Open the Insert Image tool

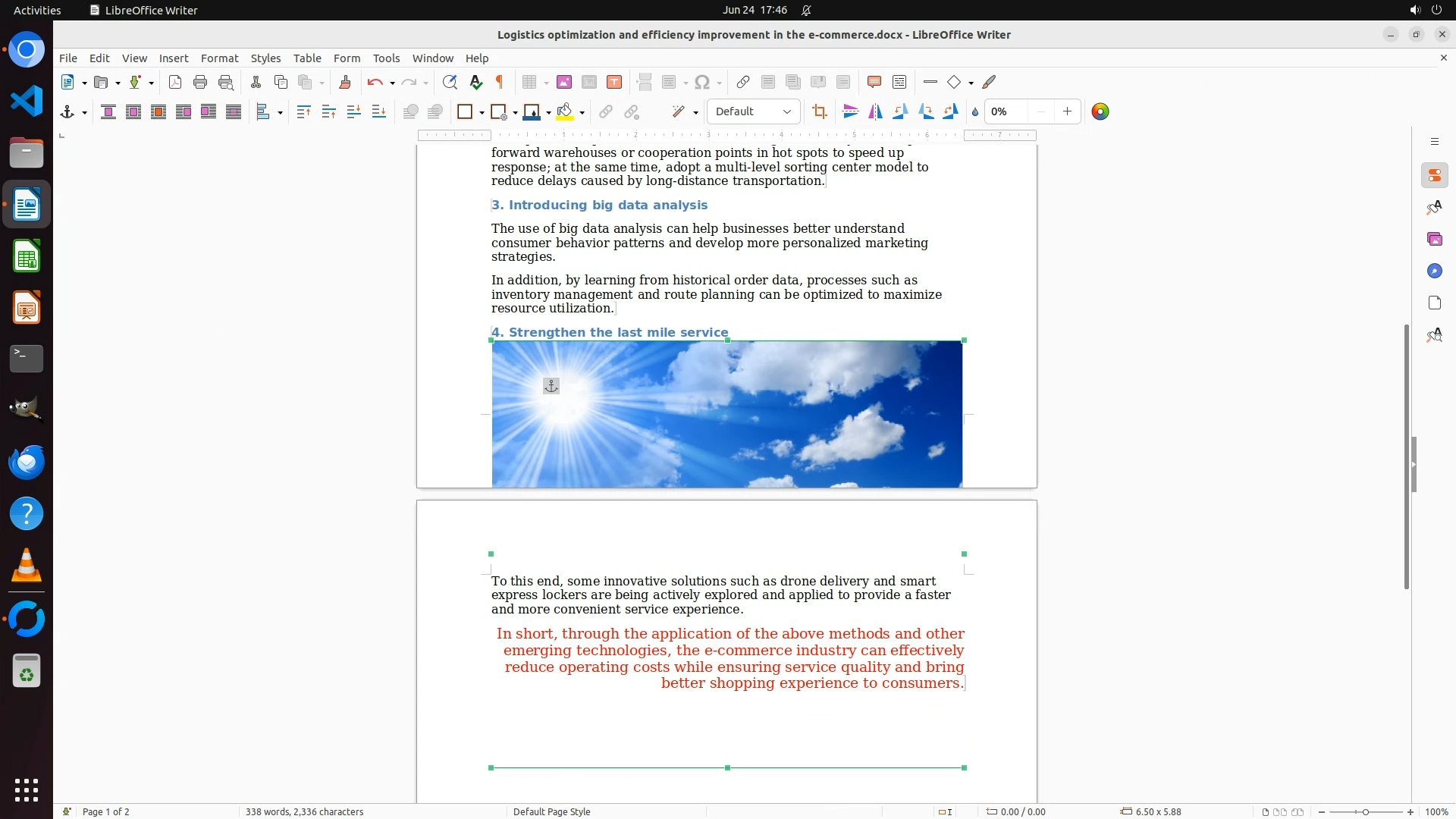[564, 82]
